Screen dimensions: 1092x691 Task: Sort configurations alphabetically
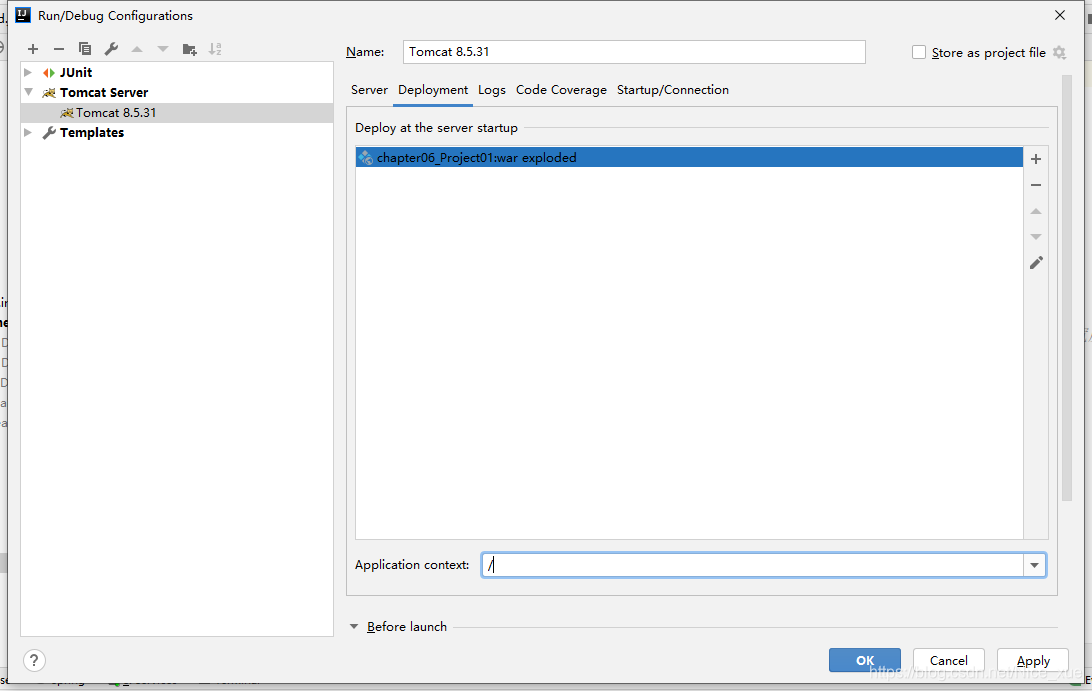(215, 49)
